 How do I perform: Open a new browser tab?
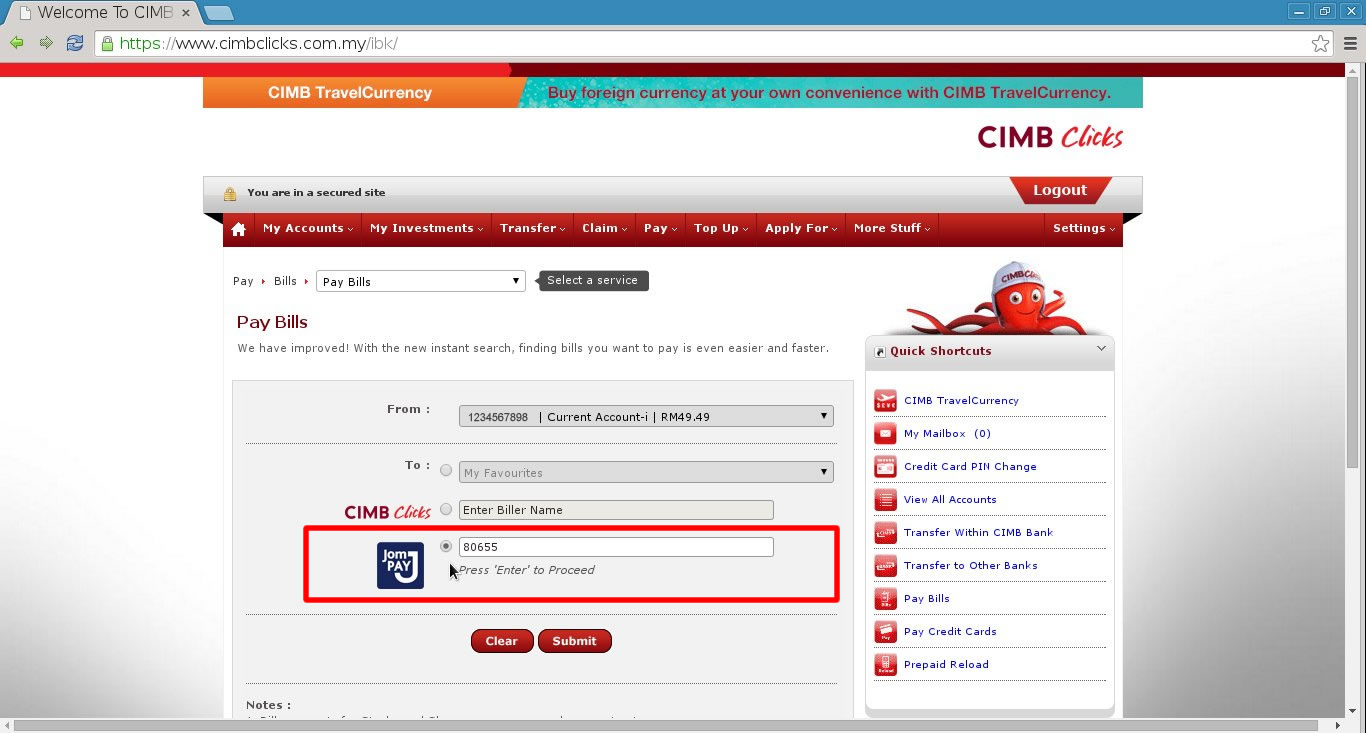coord(218,13)
